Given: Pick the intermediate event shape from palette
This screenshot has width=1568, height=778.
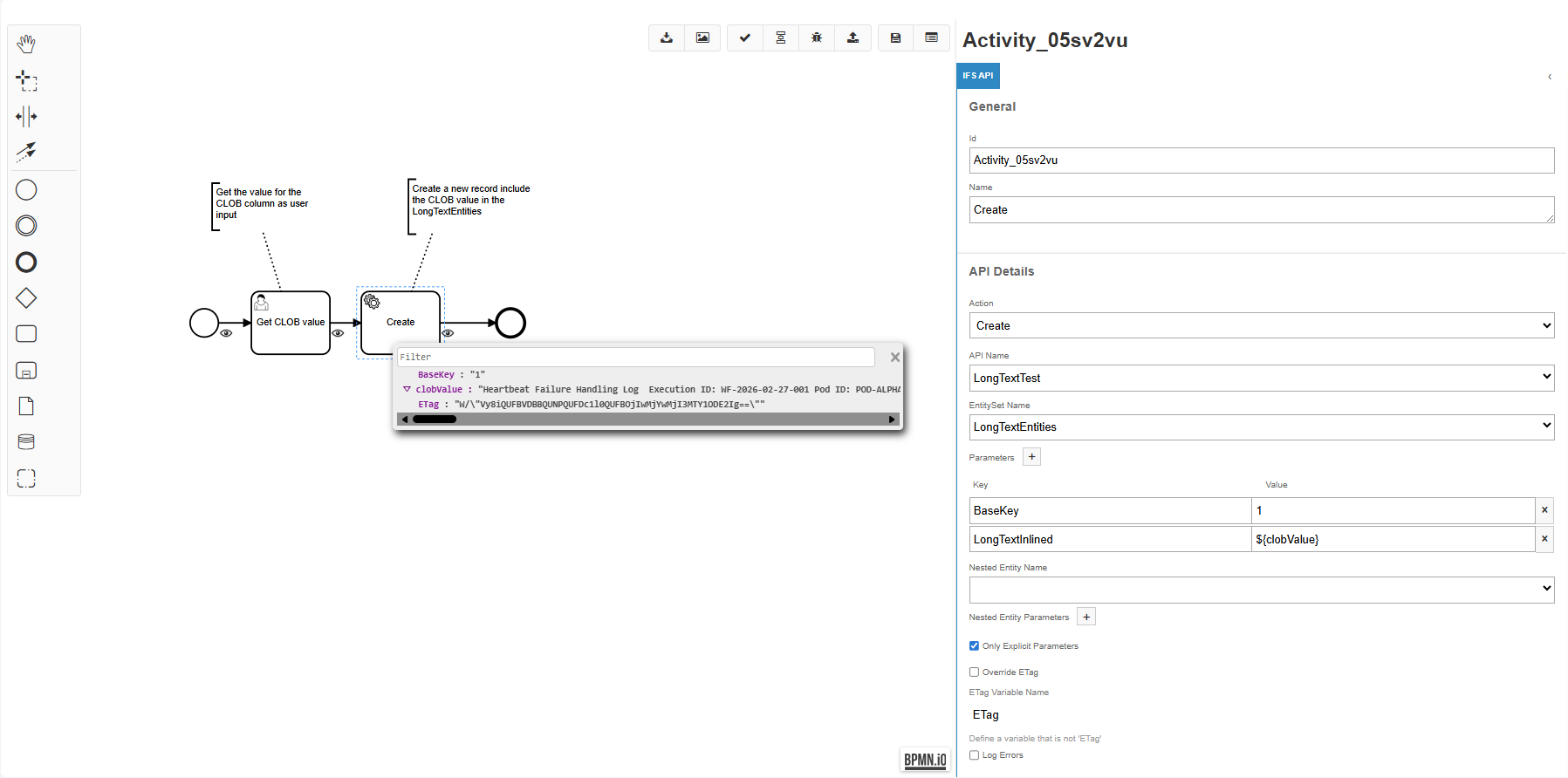Looking at the screenshot, I should [x=26, y=226].
